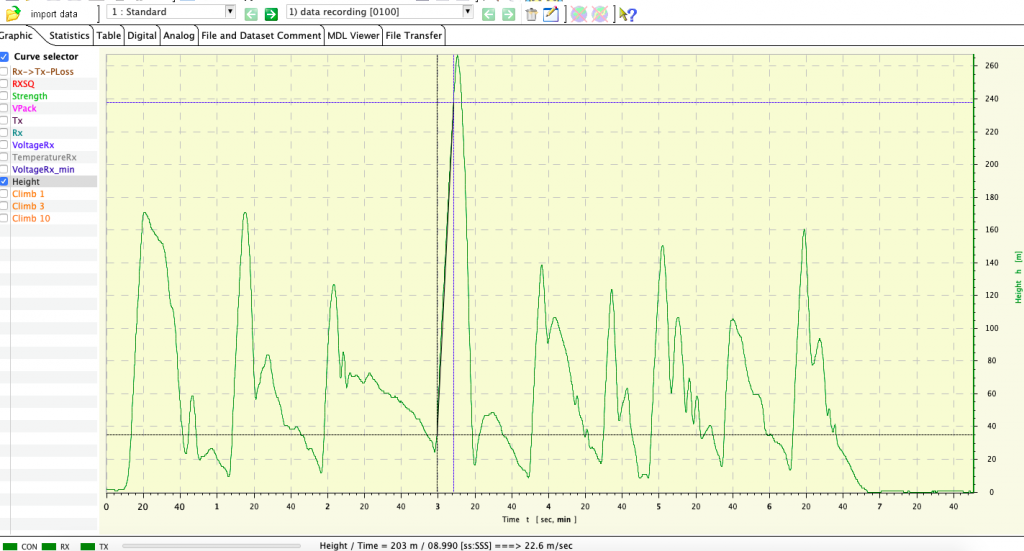Click the previous data record arrow icon

coord(489,13)
